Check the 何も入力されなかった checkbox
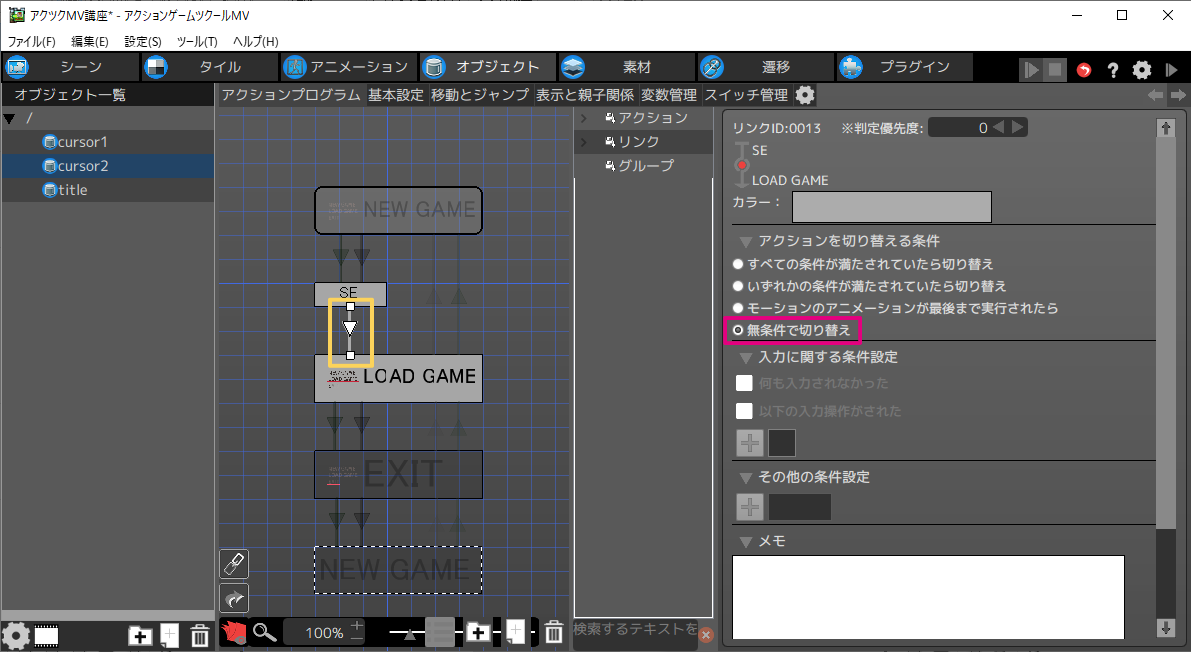The image size is (1191, 652). coord(744,383)
